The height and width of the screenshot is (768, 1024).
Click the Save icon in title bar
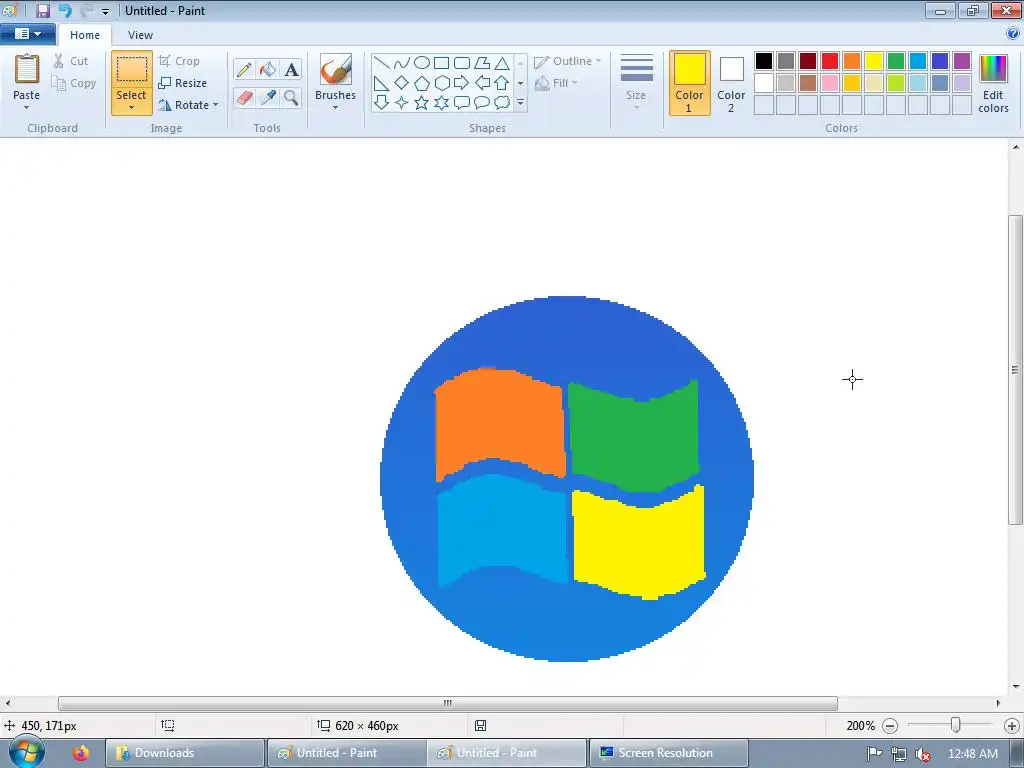[42, 10]
